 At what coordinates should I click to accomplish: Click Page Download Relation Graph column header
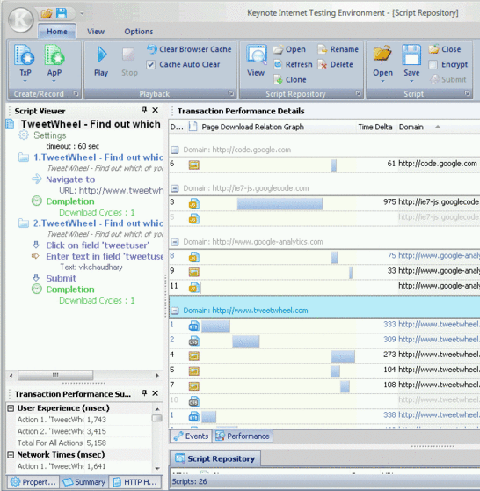tap(252, 127)
